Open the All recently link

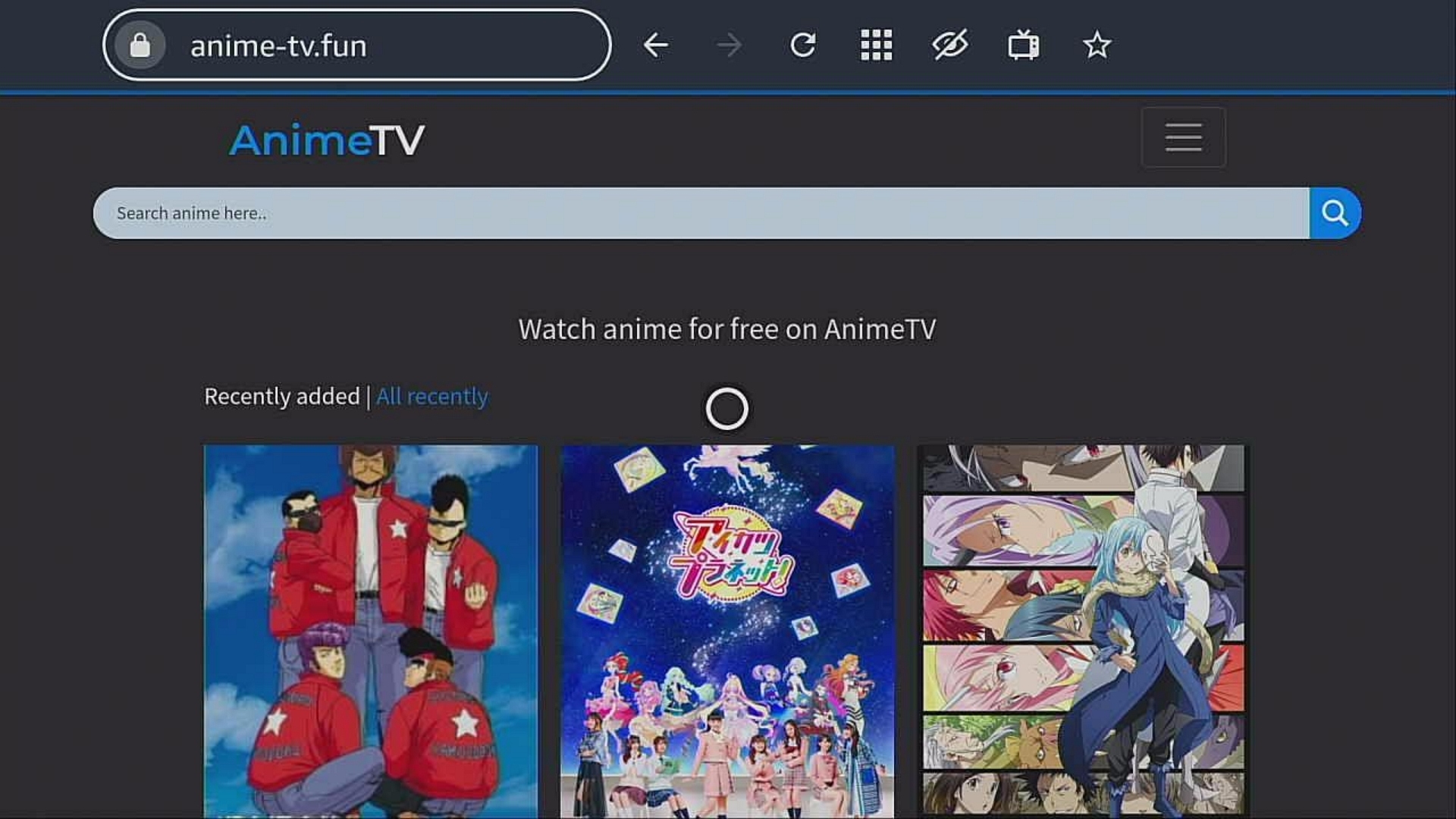(x=432, y=397)
